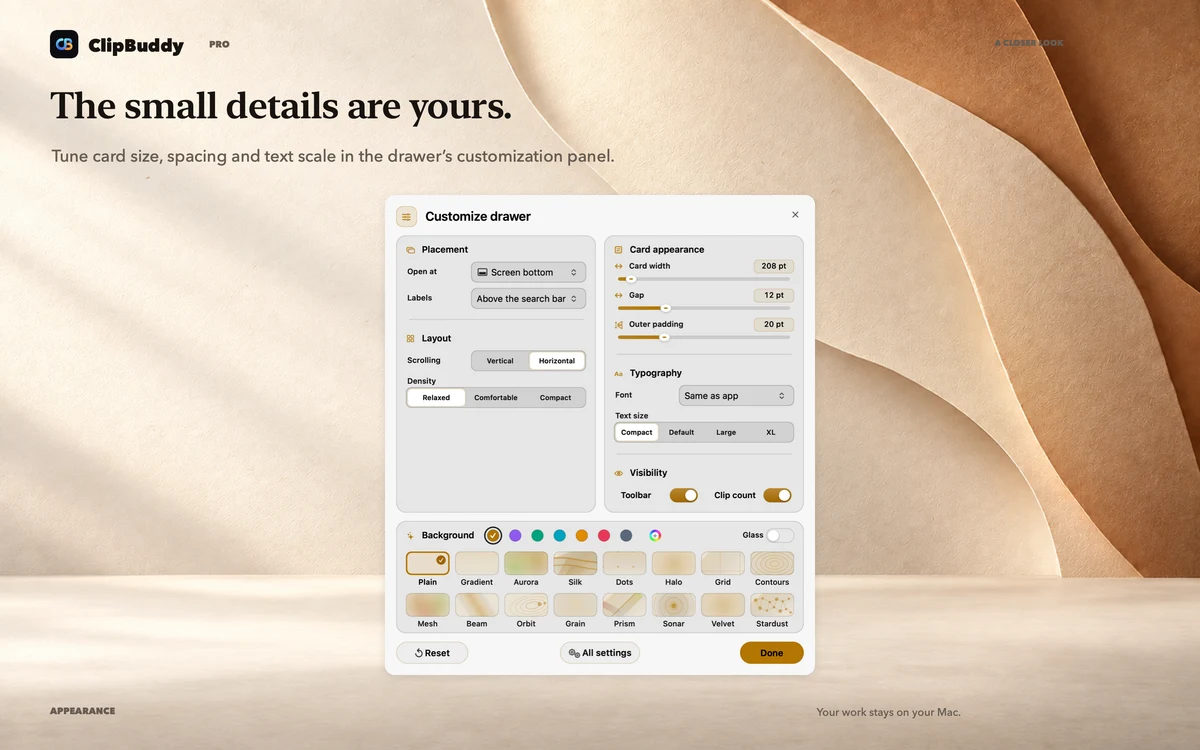Select the purple color swatch
The image size is (1200, 750).
point(515,536)
